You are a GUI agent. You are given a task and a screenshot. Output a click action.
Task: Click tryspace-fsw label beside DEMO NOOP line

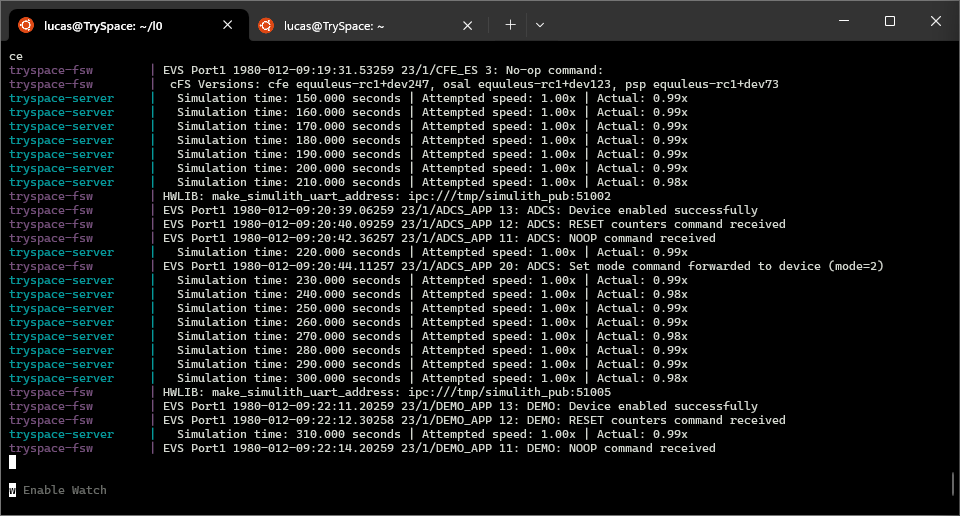point(51,449)
